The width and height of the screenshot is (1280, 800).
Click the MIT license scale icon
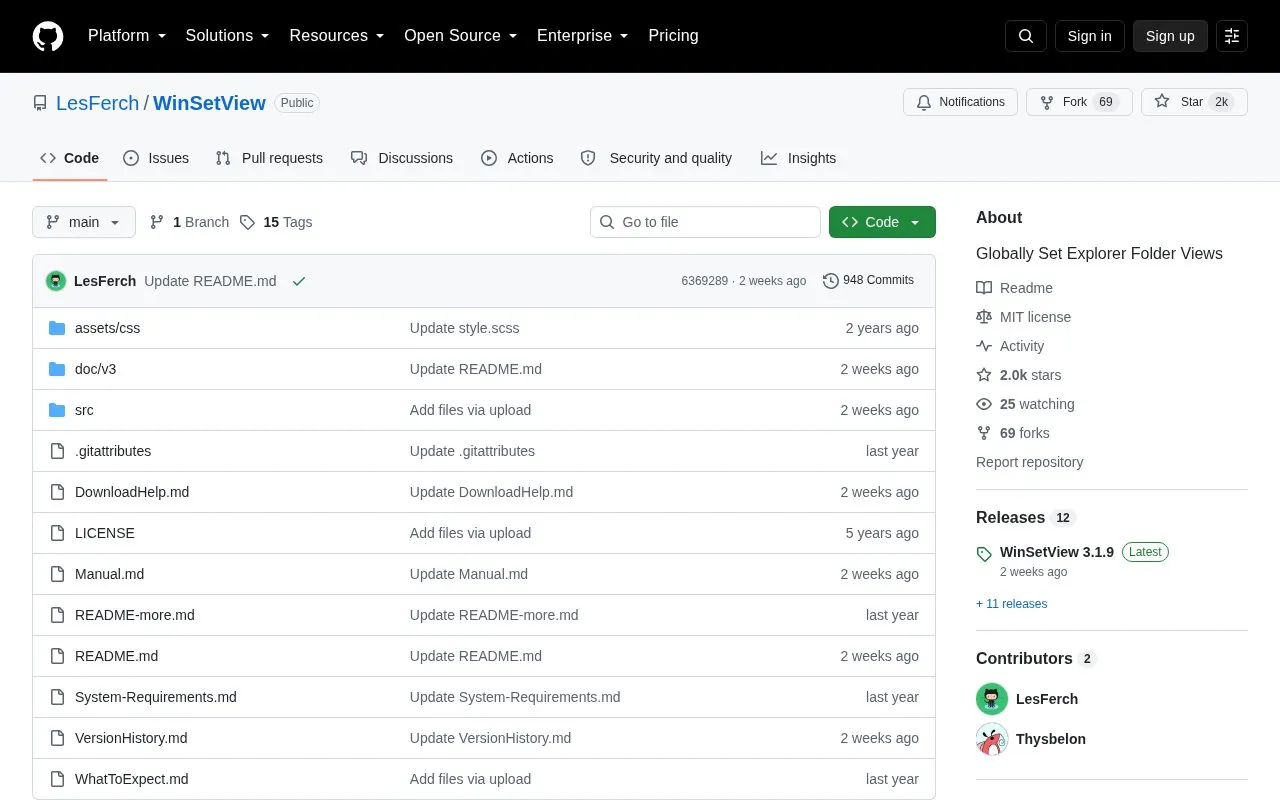pos(984,317)
